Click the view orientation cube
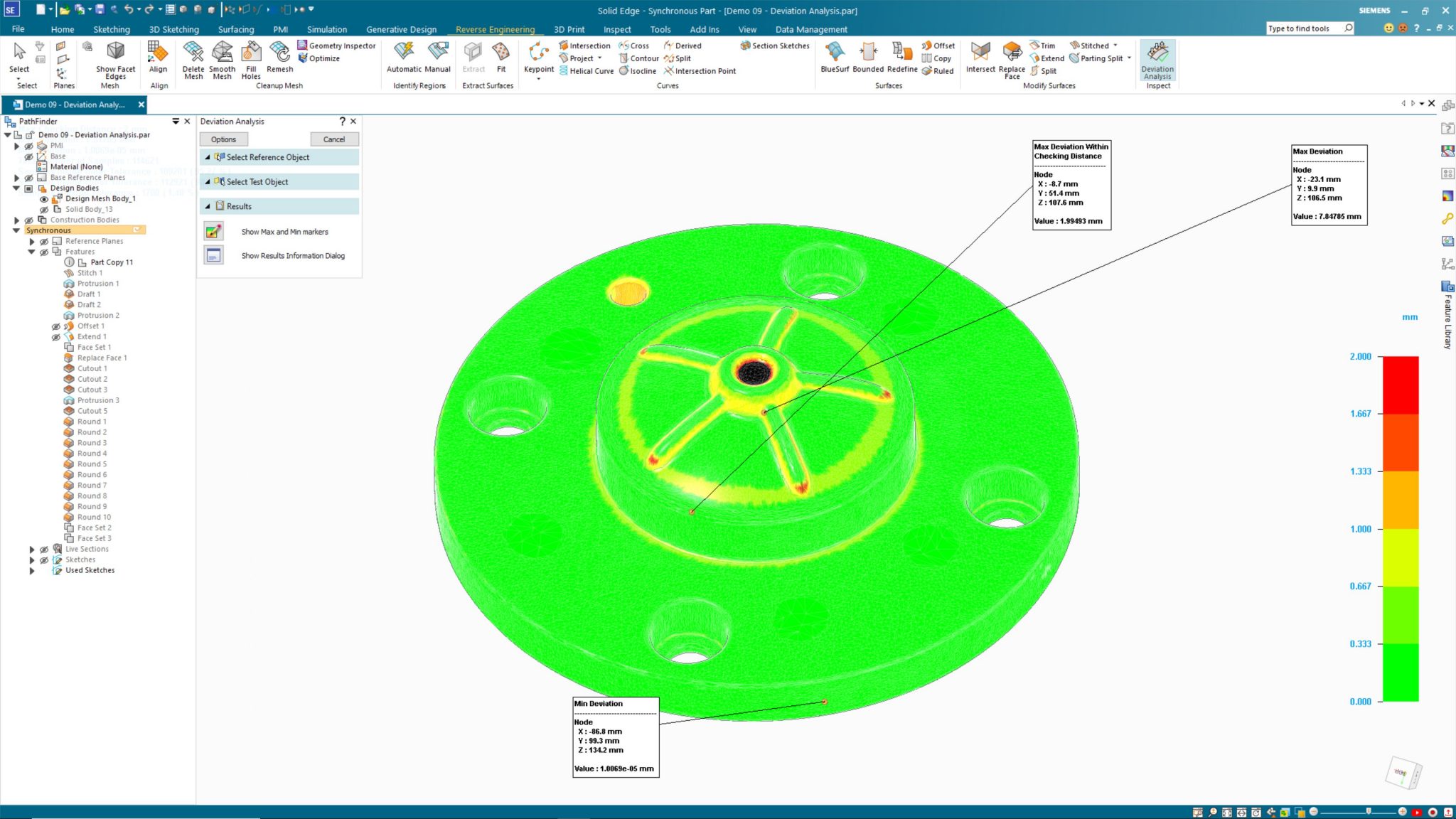 (1403, 773)
